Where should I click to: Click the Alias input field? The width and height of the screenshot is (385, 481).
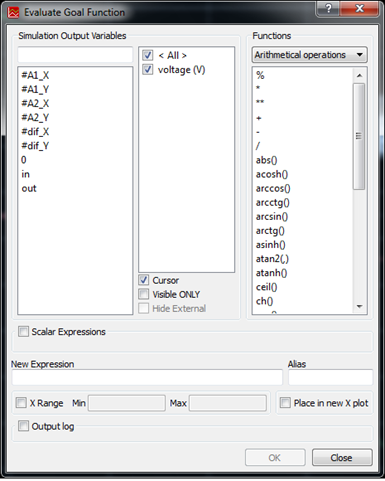pos(330,377)
